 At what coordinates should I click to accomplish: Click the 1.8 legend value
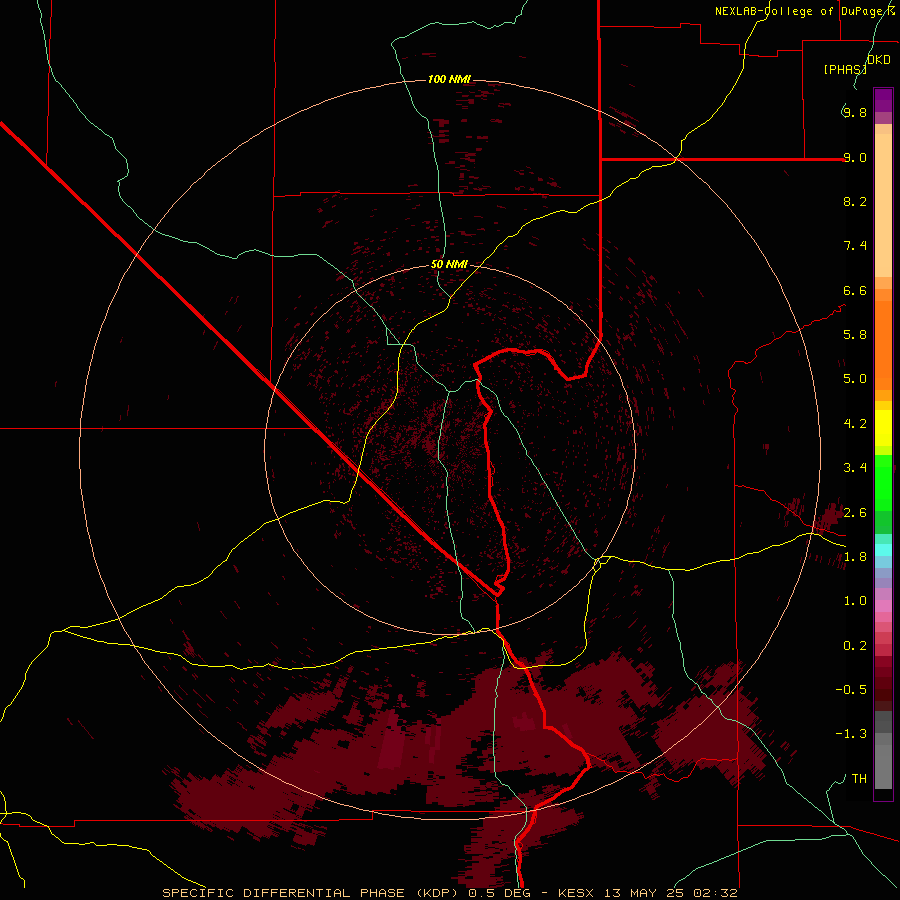pyautogui.click(x=855, y=557)
